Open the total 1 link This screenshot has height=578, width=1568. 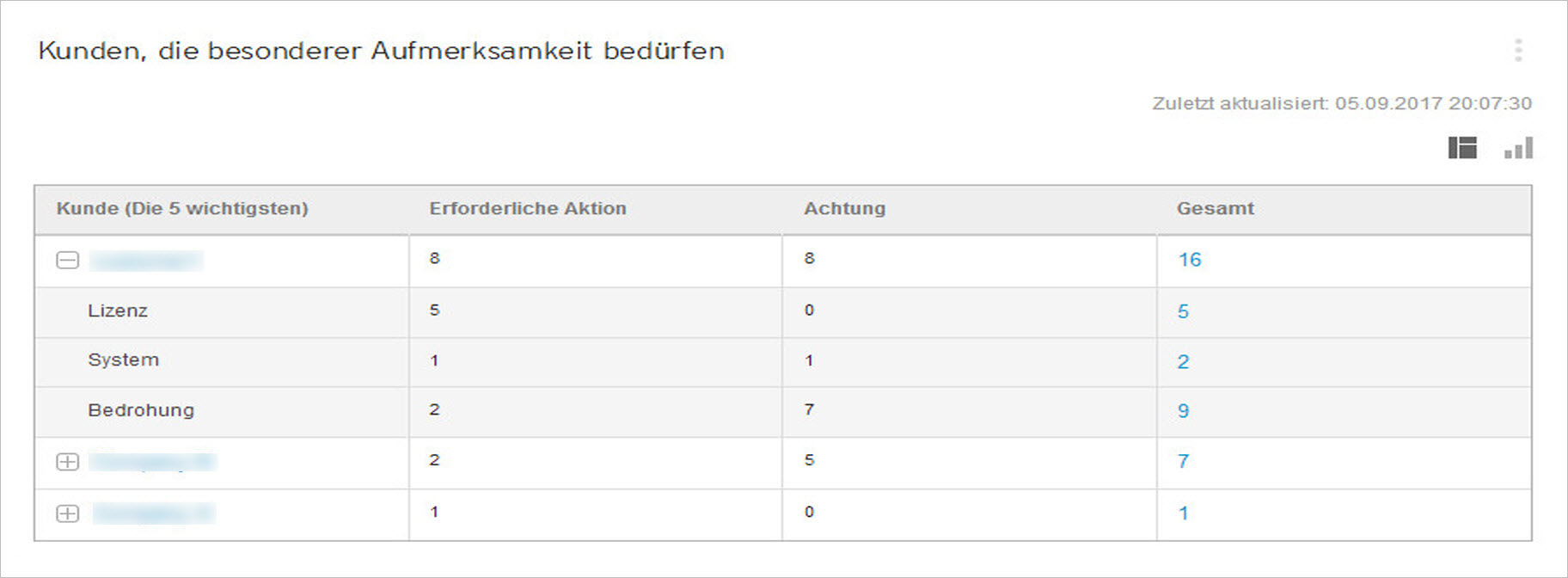1183,513
